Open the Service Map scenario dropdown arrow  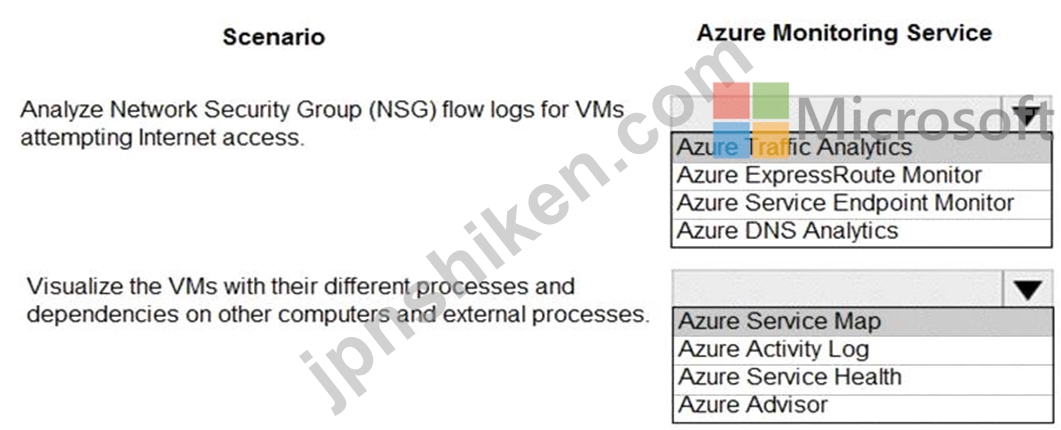[x=1028, y=289]
